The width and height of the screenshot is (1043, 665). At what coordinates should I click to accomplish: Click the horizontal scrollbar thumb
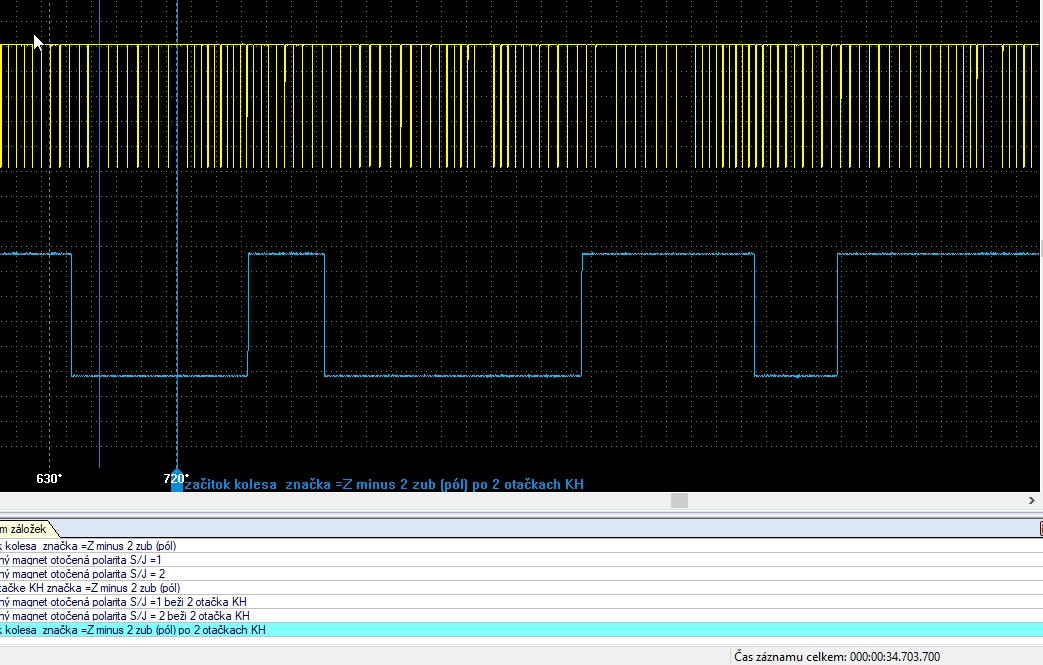point(679,501)
